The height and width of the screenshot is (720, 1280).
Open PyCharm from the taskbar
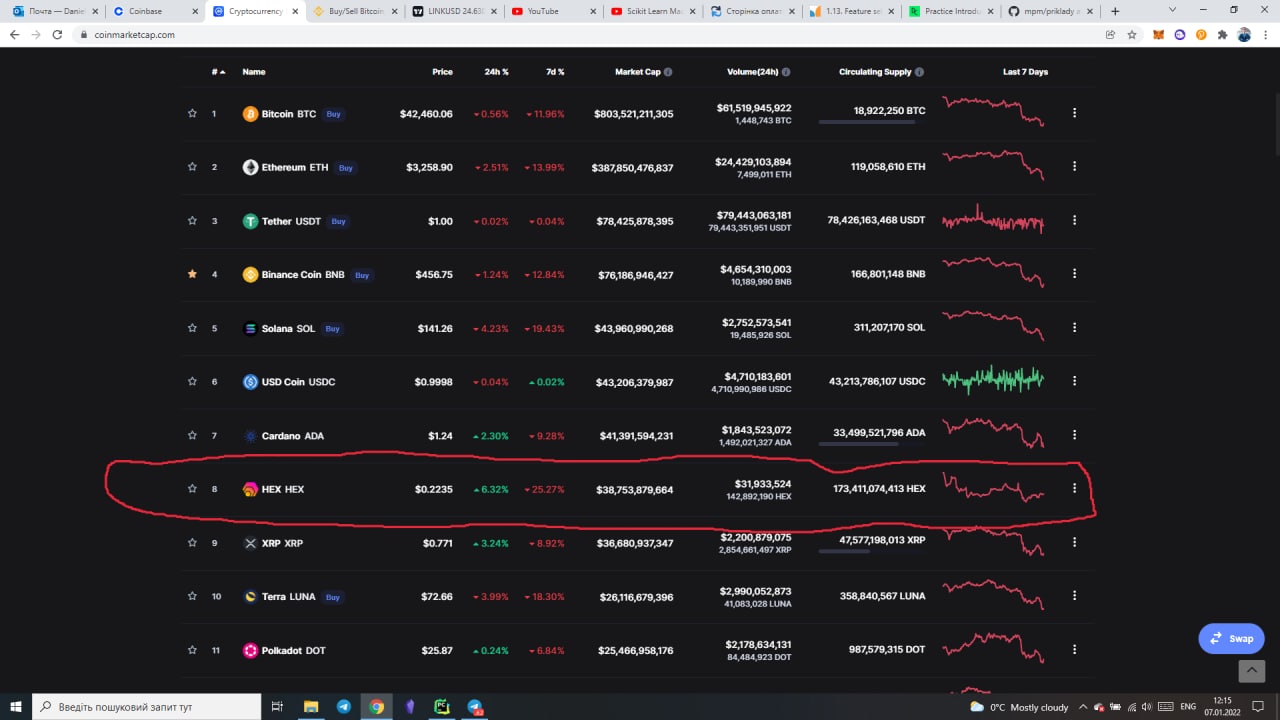[441, 706]
